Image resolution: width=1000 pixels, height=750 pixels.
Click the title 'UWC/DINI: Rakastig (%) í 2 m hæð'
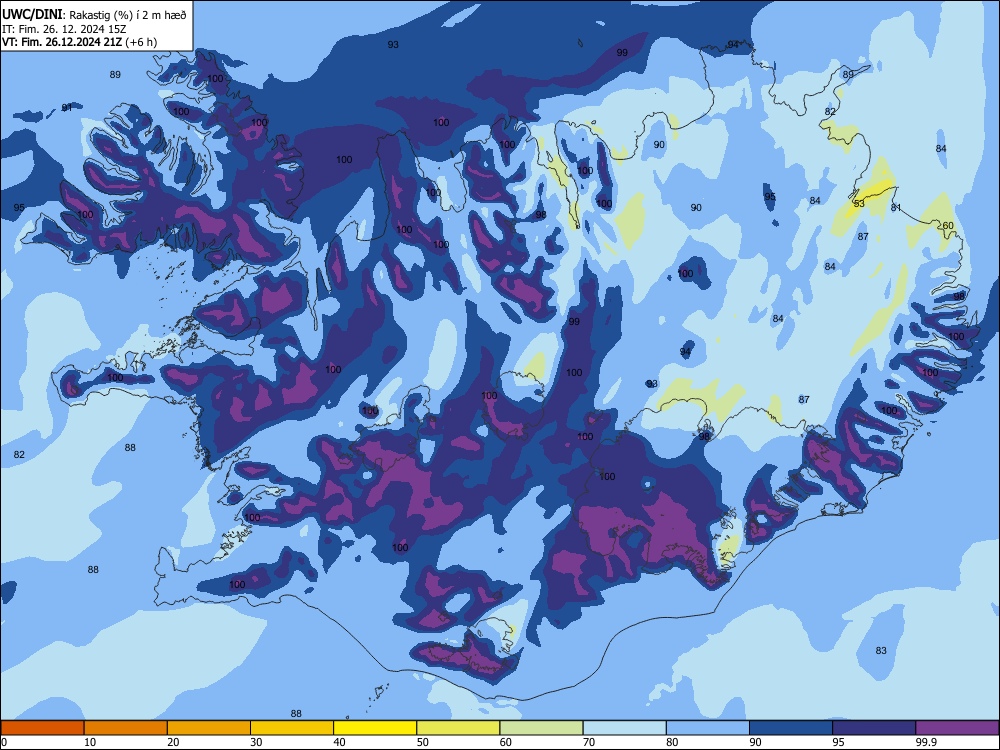[x=94, y=14]
